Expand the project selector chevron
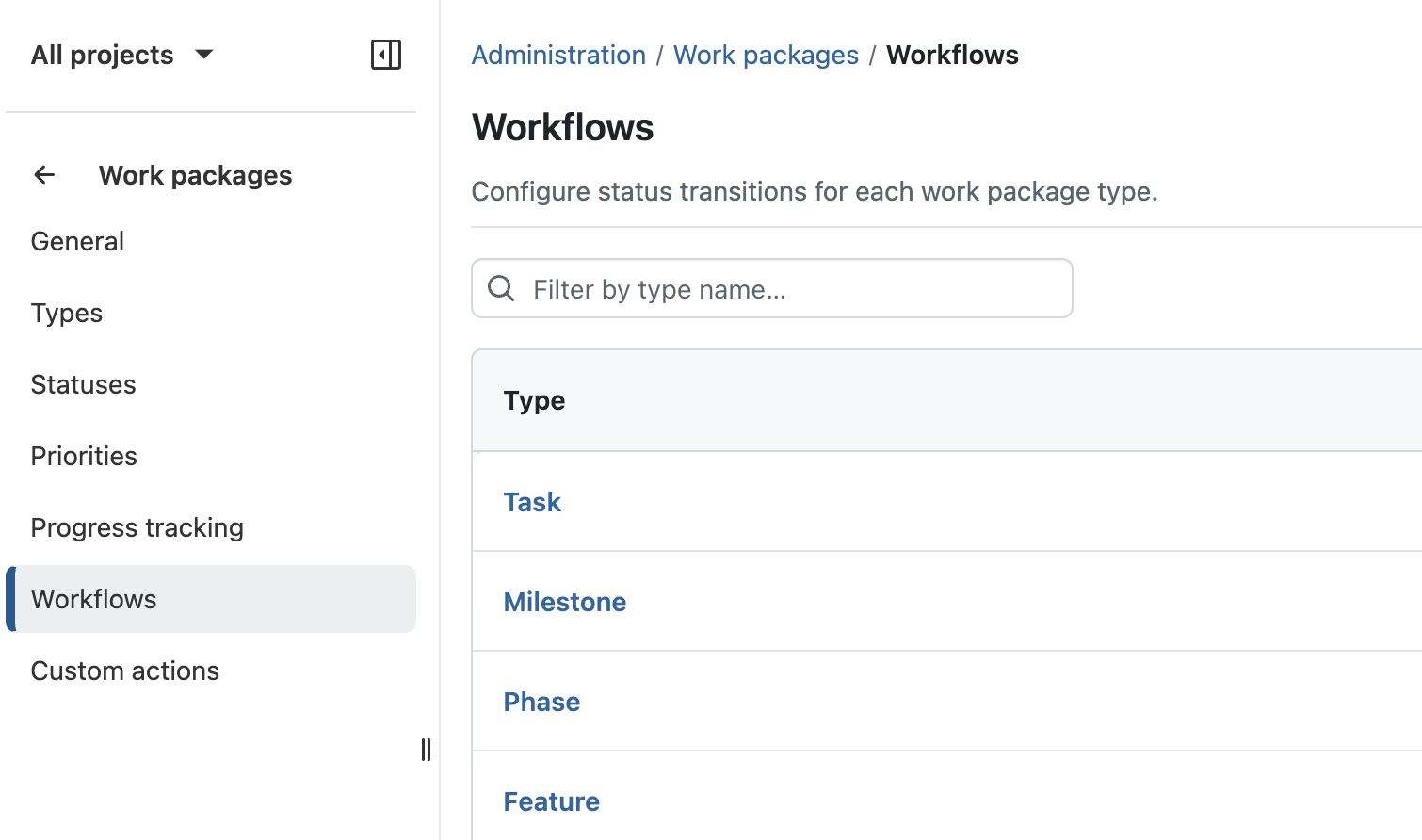Viewport: 1422px width, 840px height. point(203,57)
